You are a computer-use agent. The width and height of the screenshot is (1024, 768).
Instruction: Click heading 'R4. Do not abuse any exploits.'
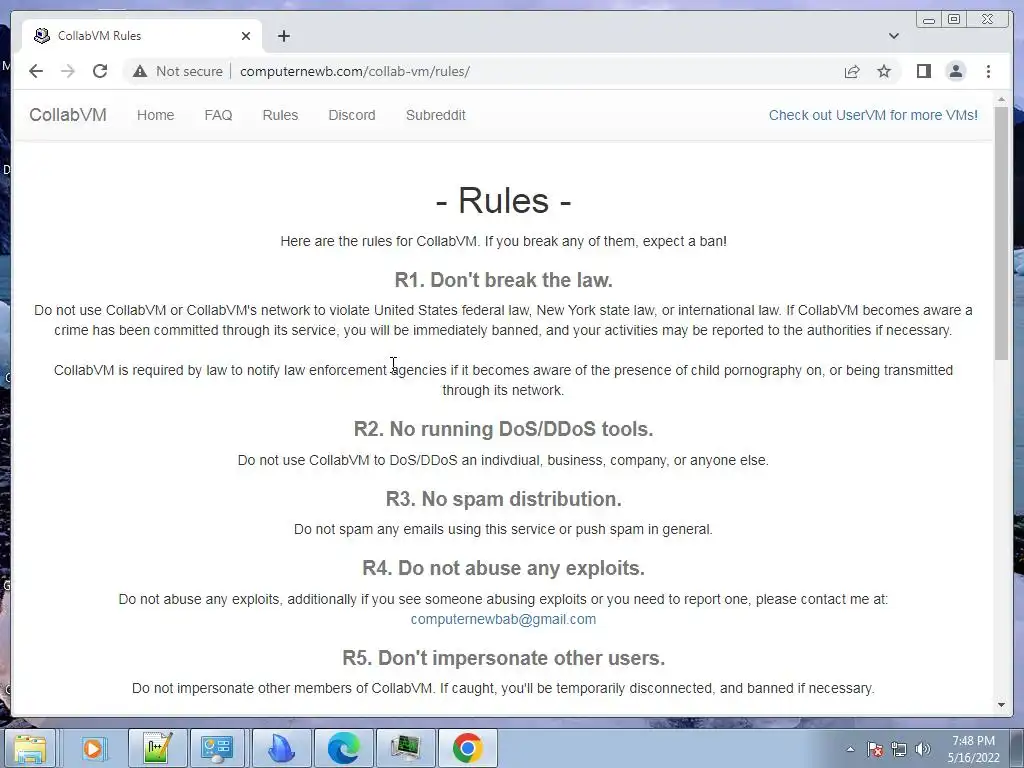point(504,568)
